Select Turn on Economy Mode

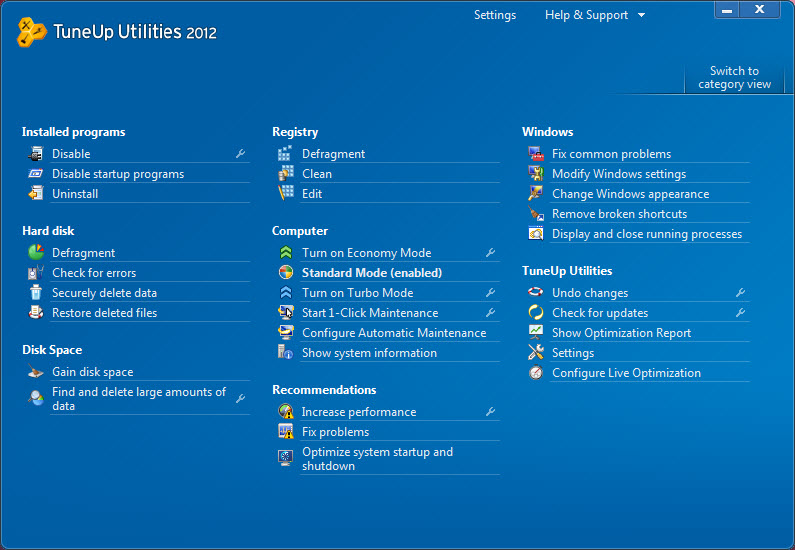pos(367,252)
